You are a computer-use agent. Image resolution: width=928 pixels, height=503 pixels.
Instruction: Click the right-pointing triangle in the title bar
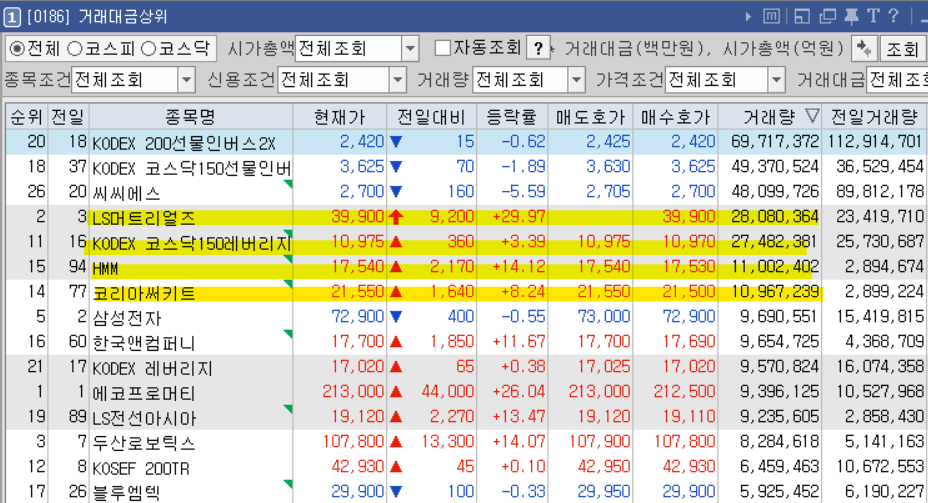(x=748, y=17)
